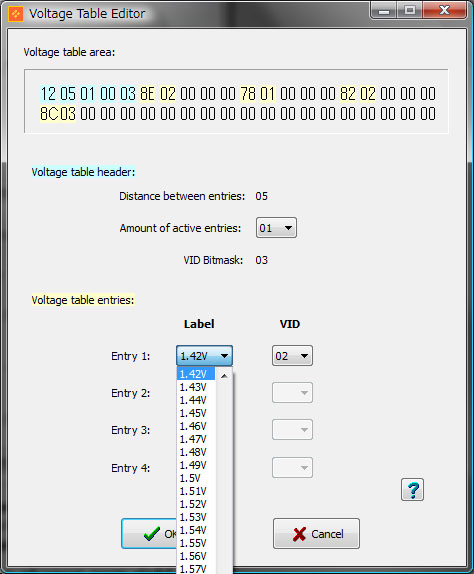This screenshot has width=474, height=574.
Task: Select 1.44V in the label list
Action: [196, 400]
